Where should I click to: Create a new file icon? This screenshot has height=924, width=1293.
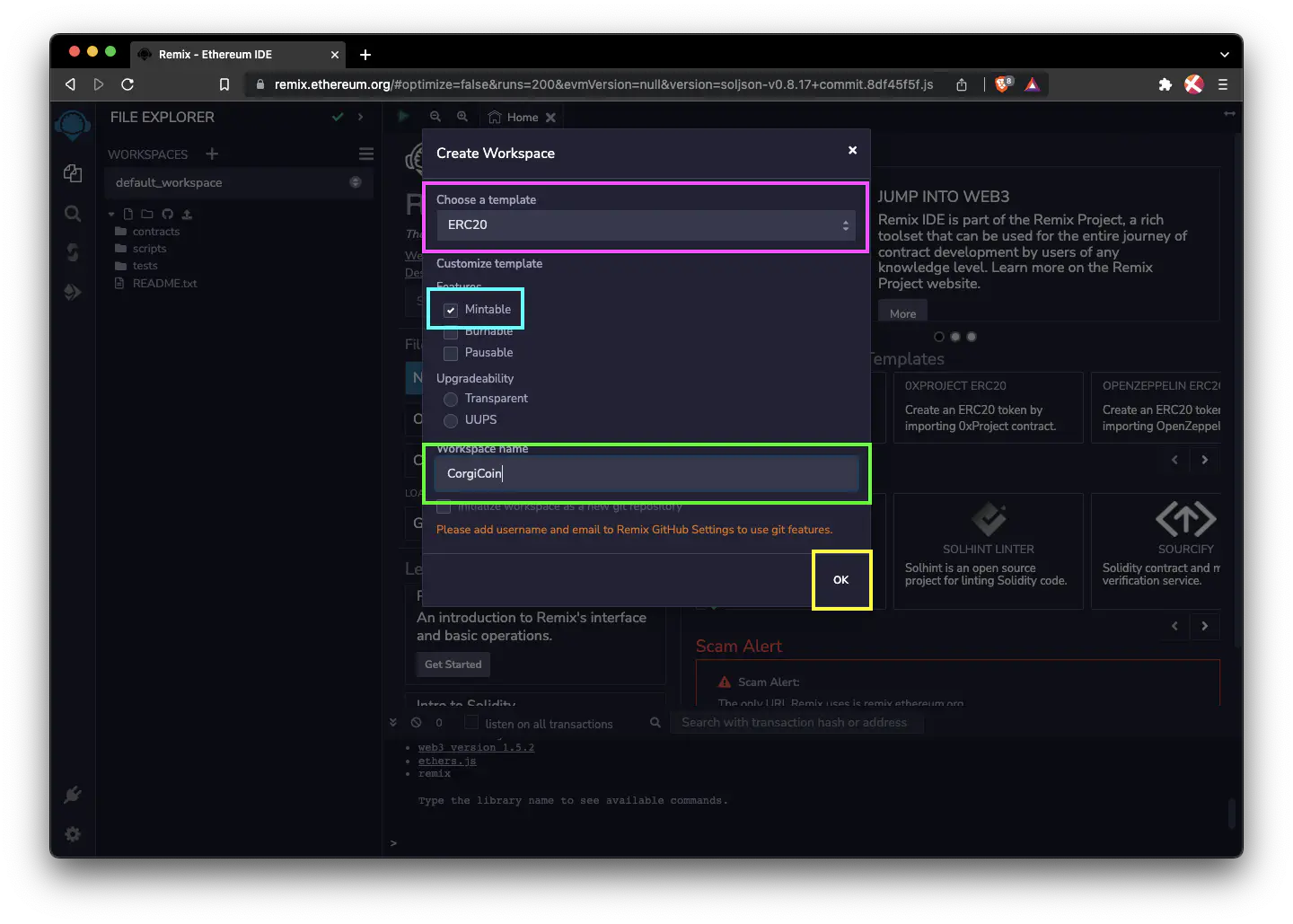pyautogui.click(x=128, y=214)
